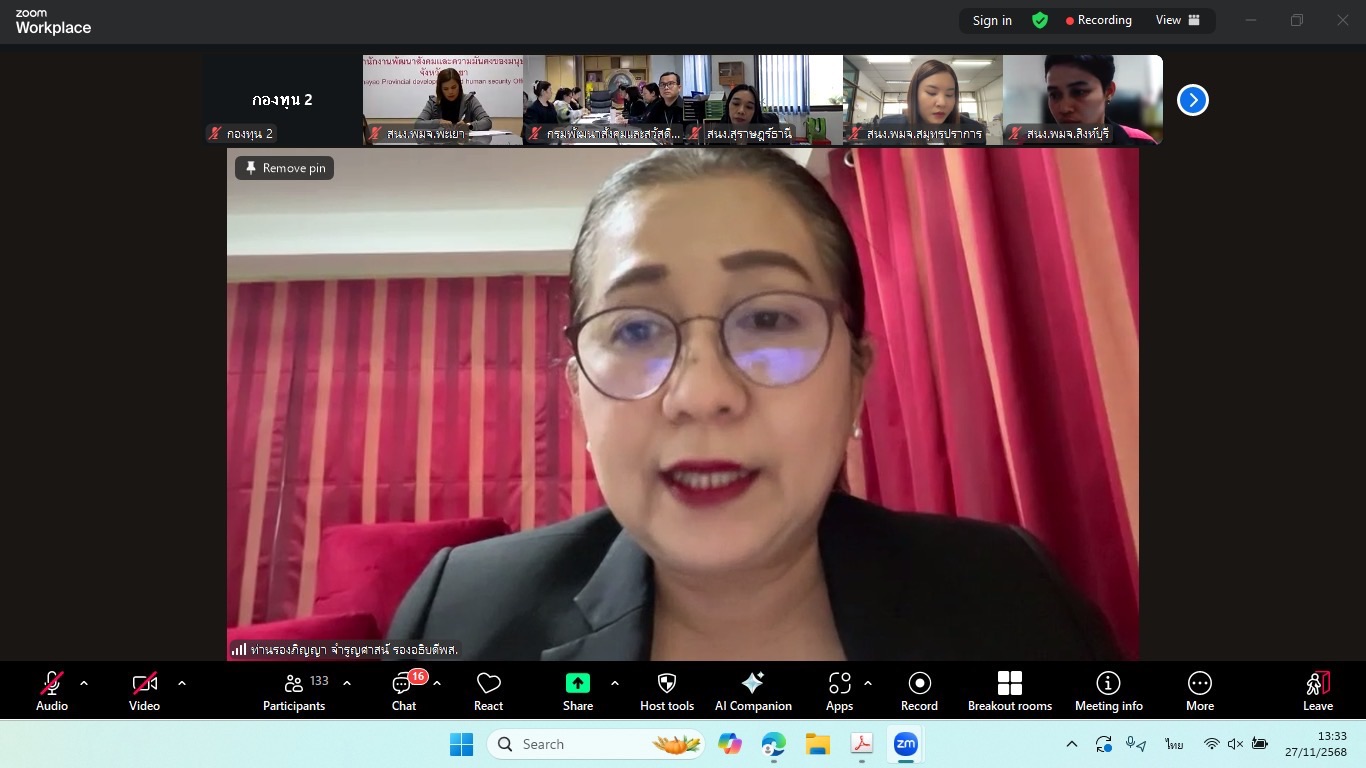Toggle your microphone mute state
The height and width of the screenshot is (768, 1366).
tap(51, 691)
